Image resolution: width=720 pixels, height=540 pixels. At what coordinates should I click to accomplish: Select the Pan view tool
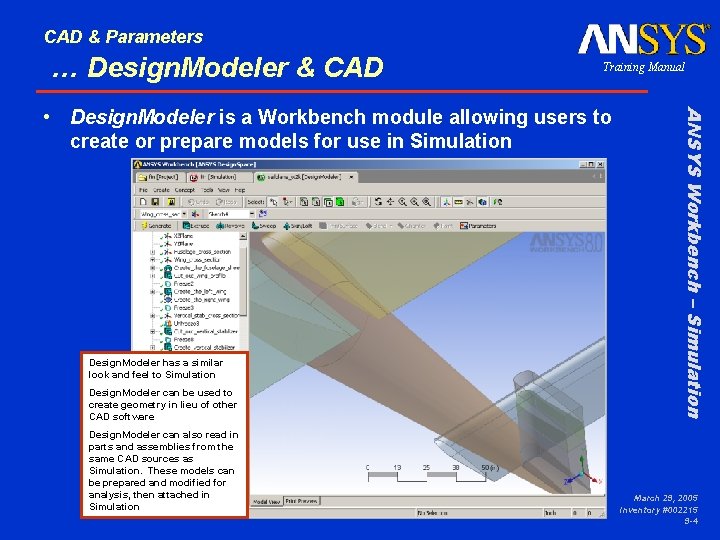tap(390, 202)
